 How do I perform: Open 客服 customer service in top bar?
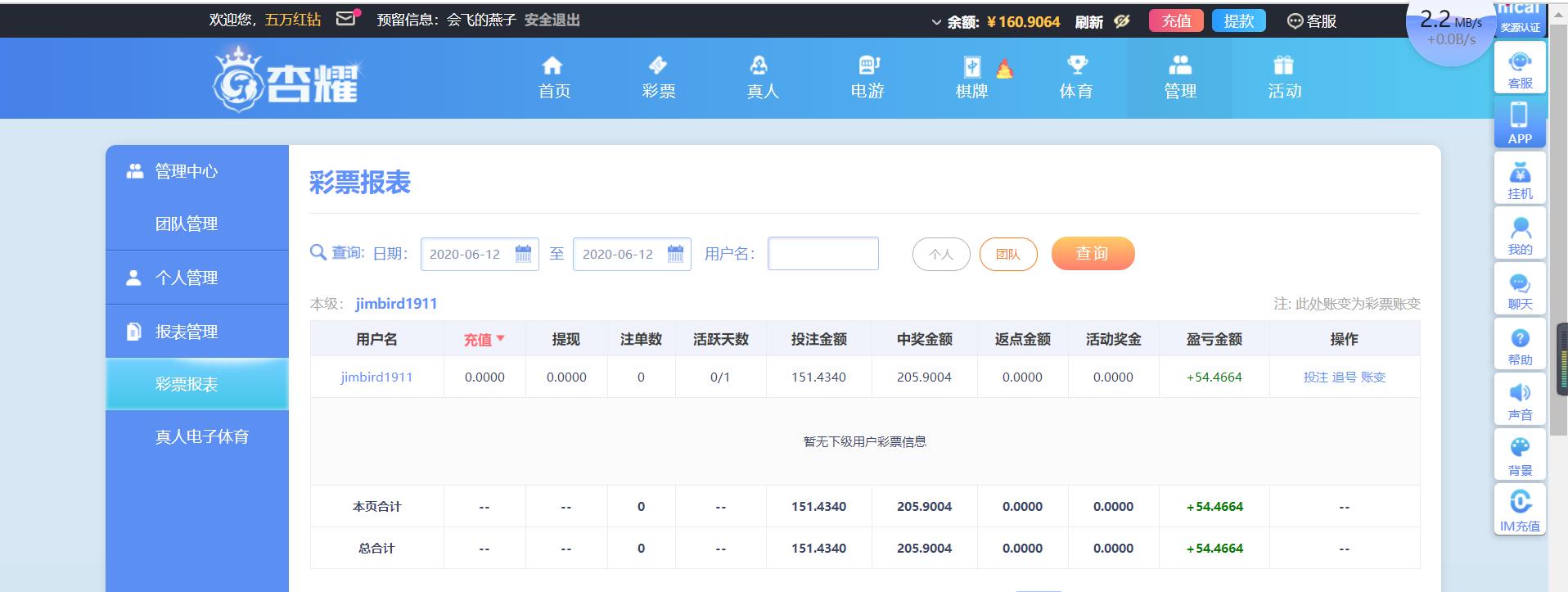click(1311, 21)
